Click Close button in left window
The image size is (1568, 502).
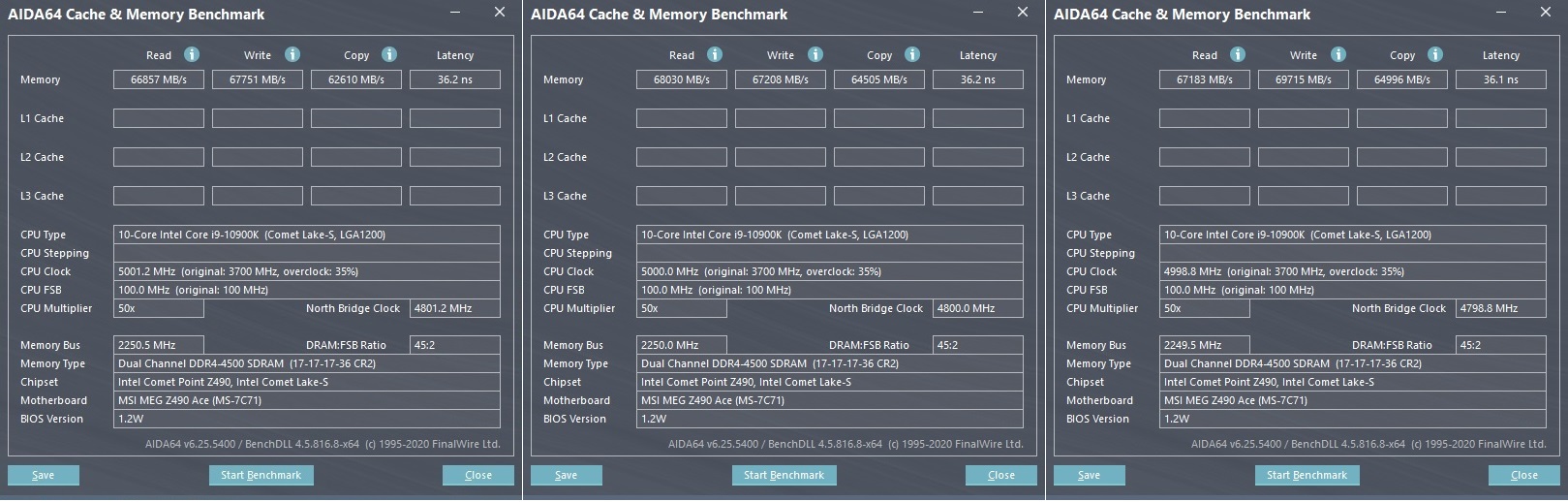[478, 475]
